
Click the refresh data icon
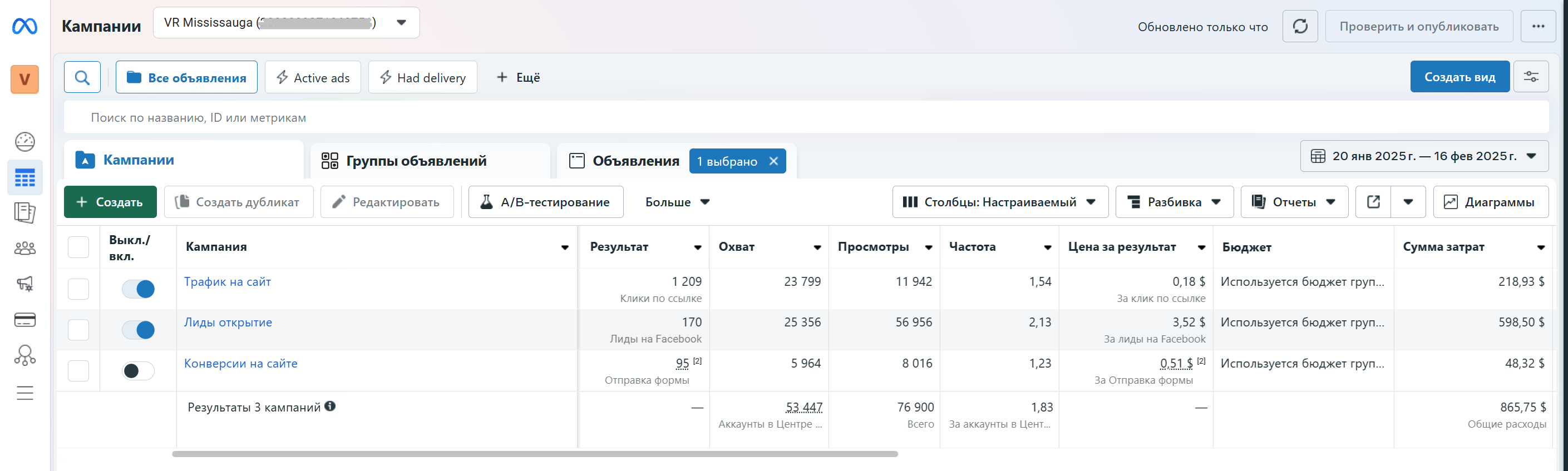tap(1300, 26)
